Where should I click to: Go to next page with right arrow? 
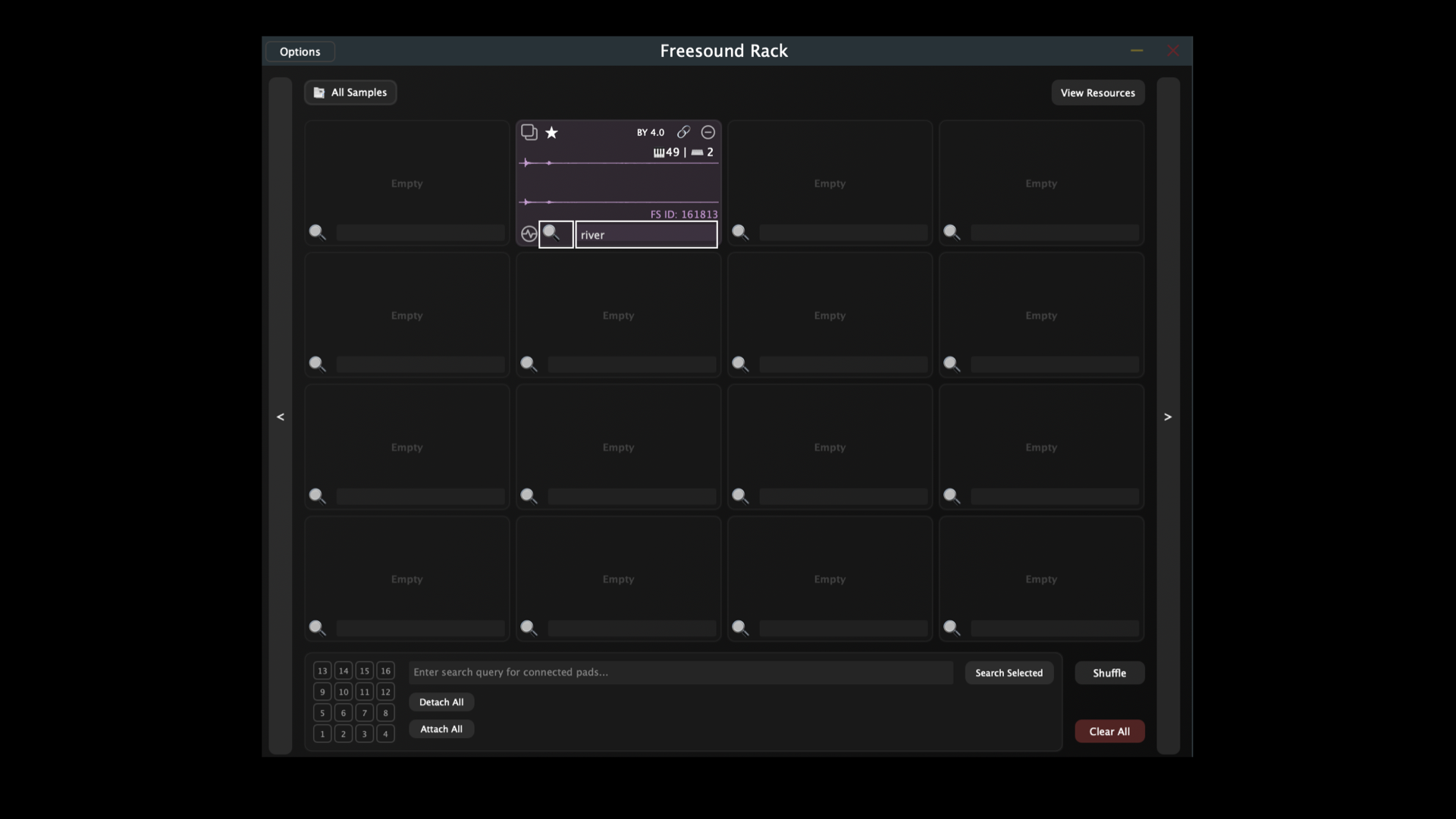(x=1168, y=416)
